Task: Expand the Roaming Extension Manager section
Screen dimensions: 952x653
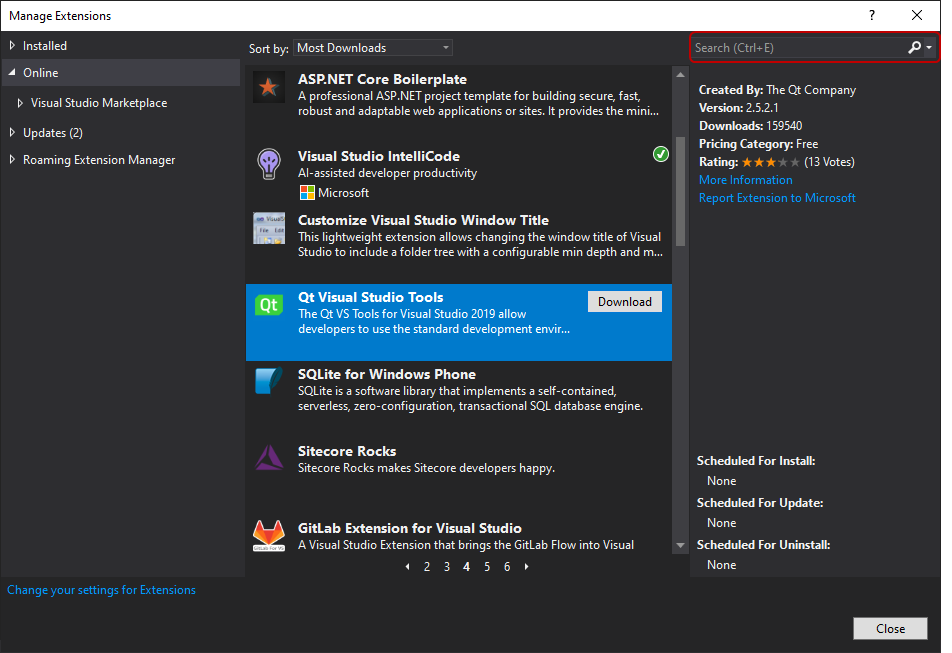Action: point(13,160)
